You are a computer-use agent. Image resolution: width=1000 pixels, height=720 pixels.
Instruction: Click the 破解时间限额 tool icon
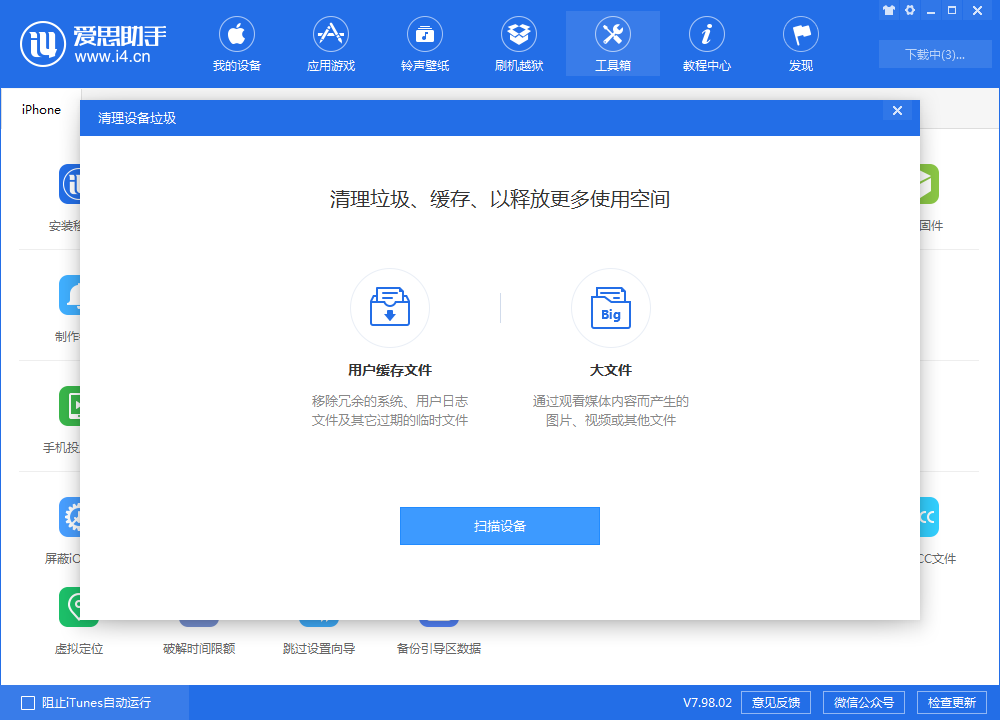point(199,620)
